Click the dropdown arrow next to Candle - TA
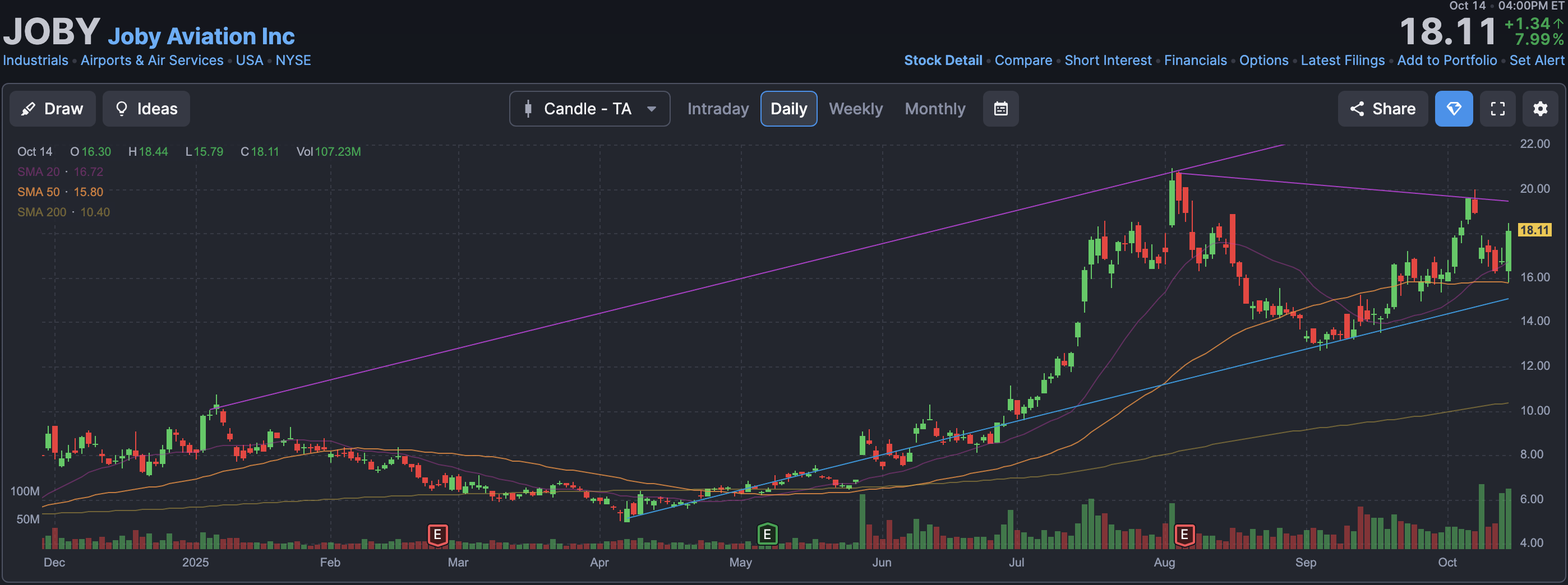Screen dimensions: 1568x585 pyautogui.click(x=651, y=109)
